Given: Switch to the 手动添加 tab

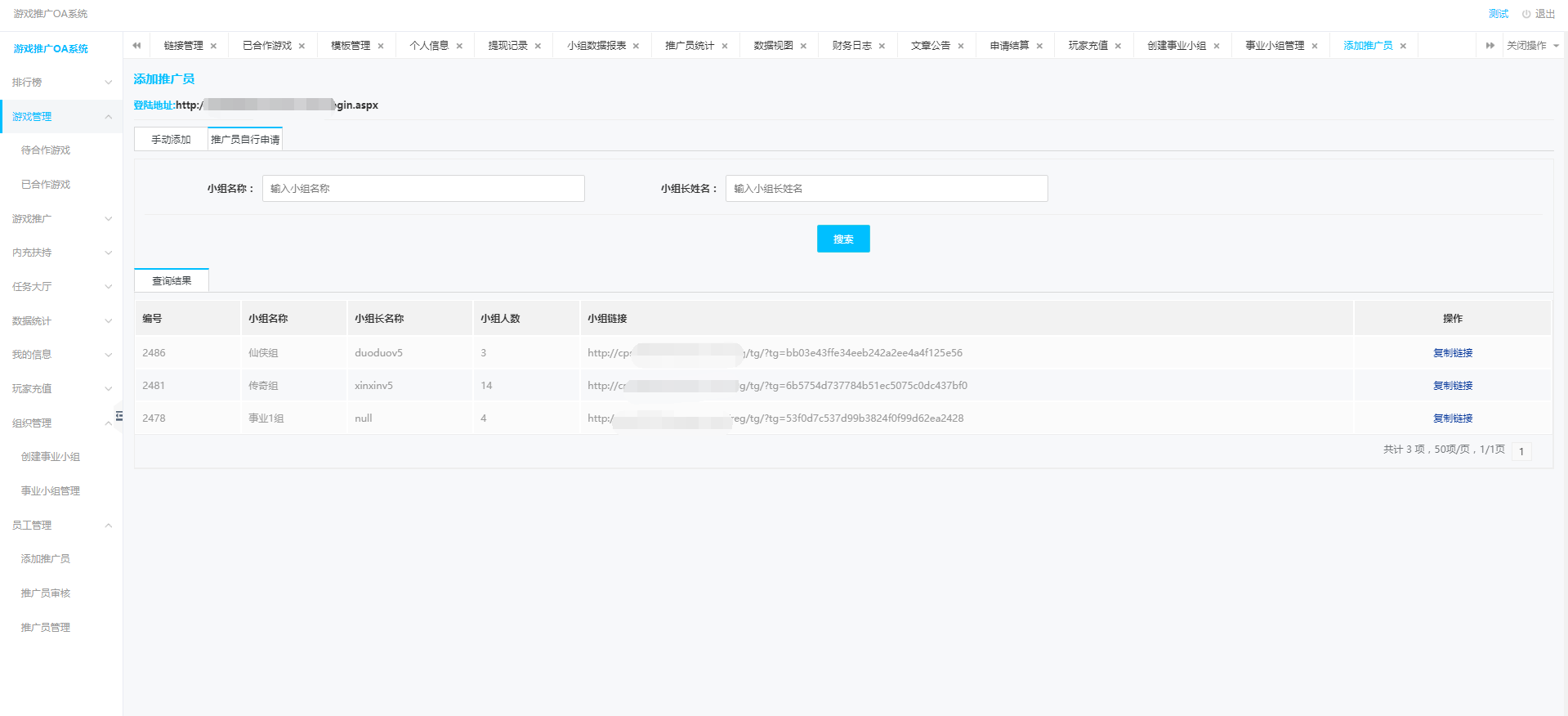Looking at the screenshot, I should tap(171, 140).
